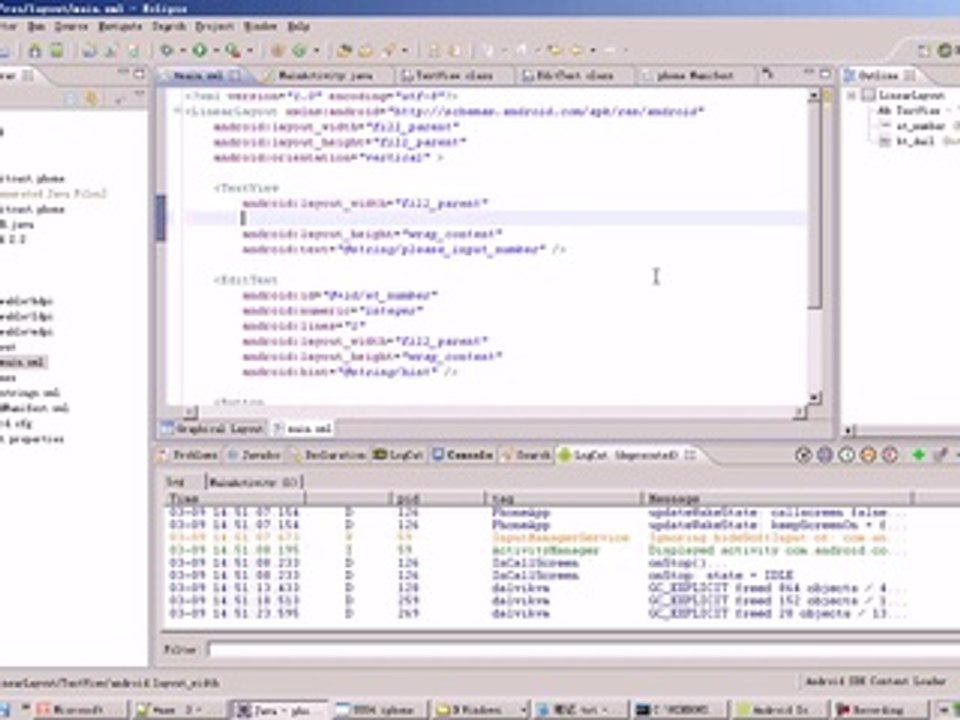
Task: Collapse the LinearLayout node in Outline
Action: 851,96
